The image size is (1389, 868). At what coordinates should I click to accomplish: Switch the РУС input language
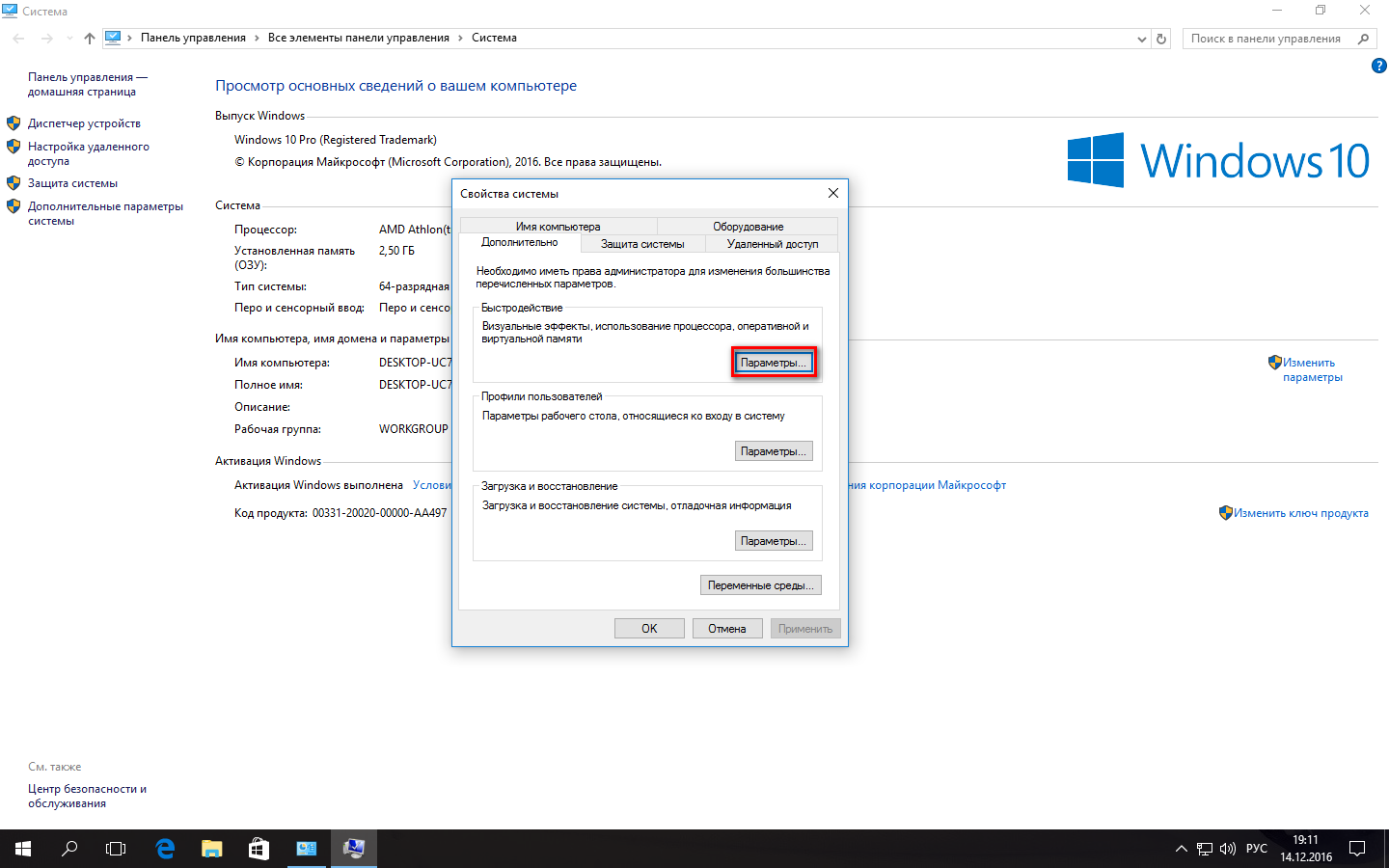(1257, 849)
